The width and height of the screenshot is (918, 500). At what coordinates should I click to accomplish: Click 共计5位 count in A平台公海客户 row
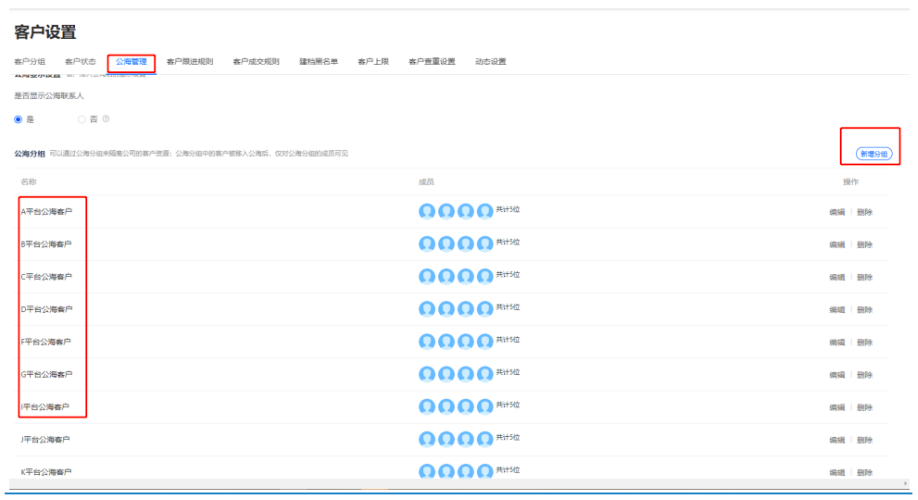tap(508, 209)
